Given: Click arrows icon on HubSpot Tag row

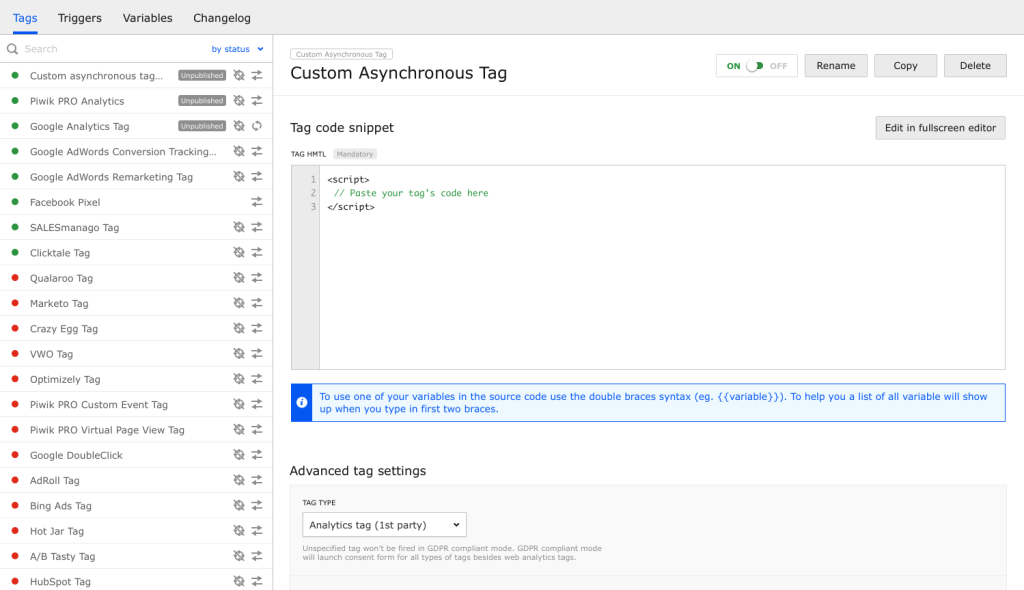Looking at the screenshot, I should tap(257, 582).
